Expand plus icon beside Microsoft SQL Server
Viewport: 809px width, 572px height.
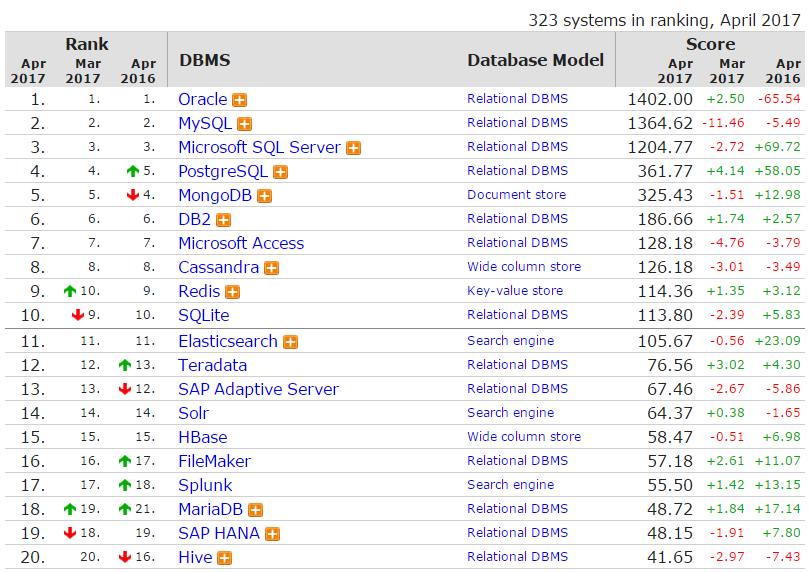pos(353,148)
